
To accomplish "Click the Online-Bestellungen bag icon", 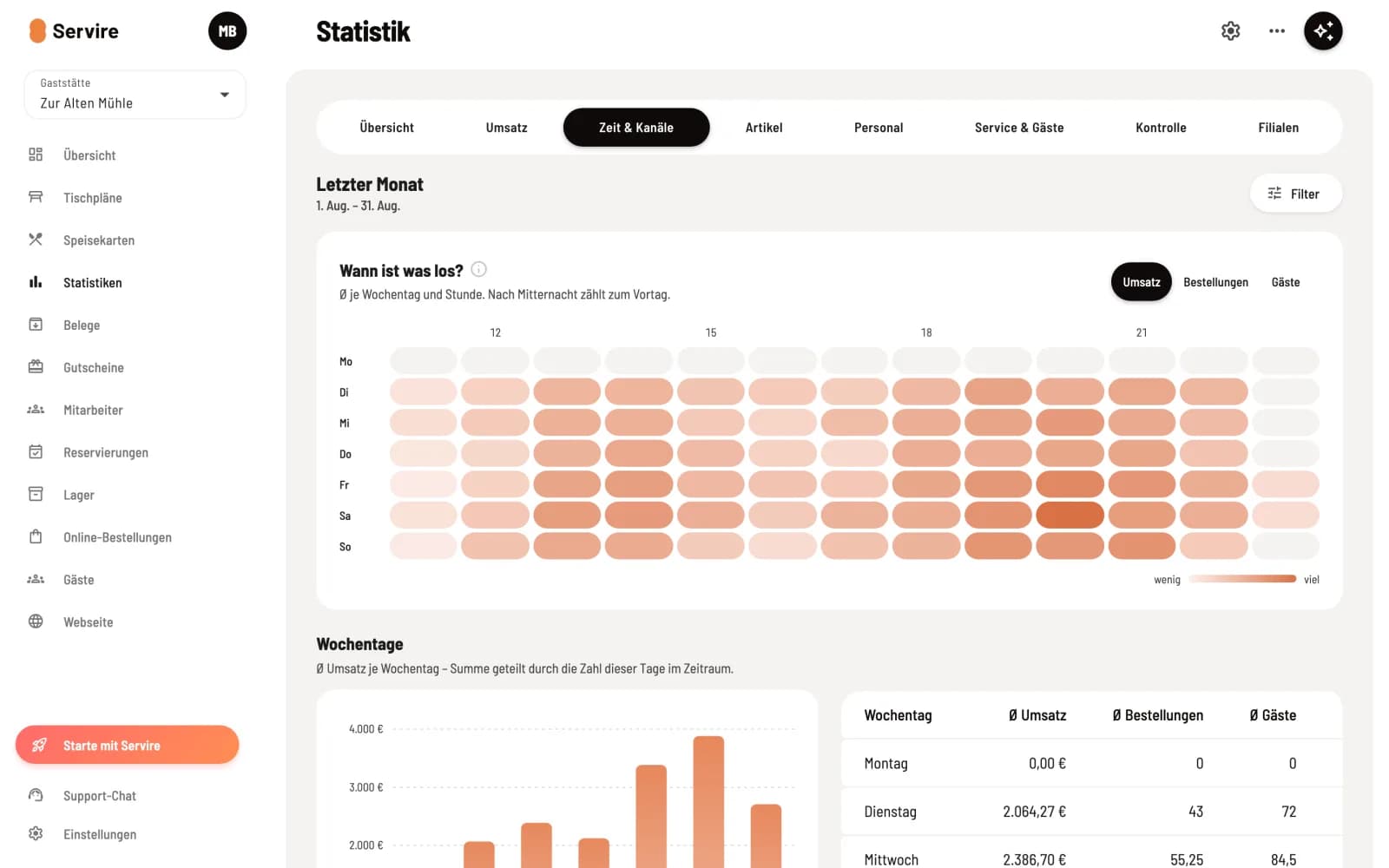I will 36,537.
